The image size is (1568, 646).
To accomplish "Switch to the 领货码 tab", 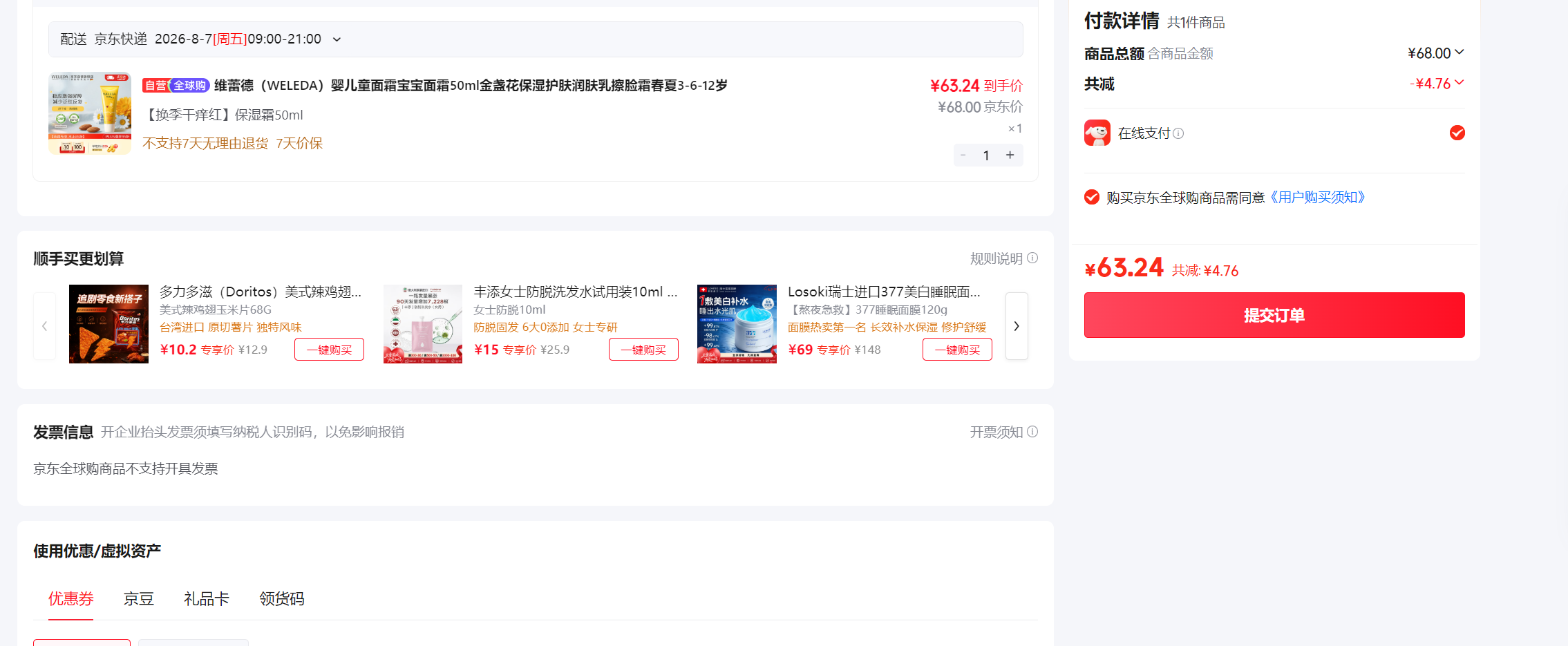I will [x=282, y=599].
